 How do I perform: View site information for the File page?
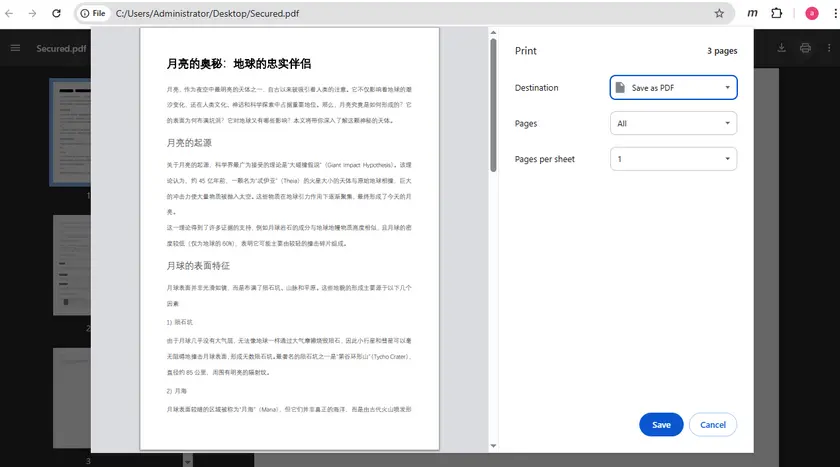point(93,13)
